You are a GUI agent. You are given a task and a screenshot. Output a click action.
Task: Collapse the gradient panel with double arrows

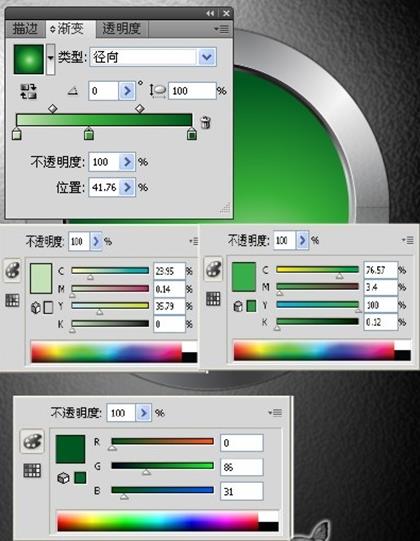(x=210, y=13)
